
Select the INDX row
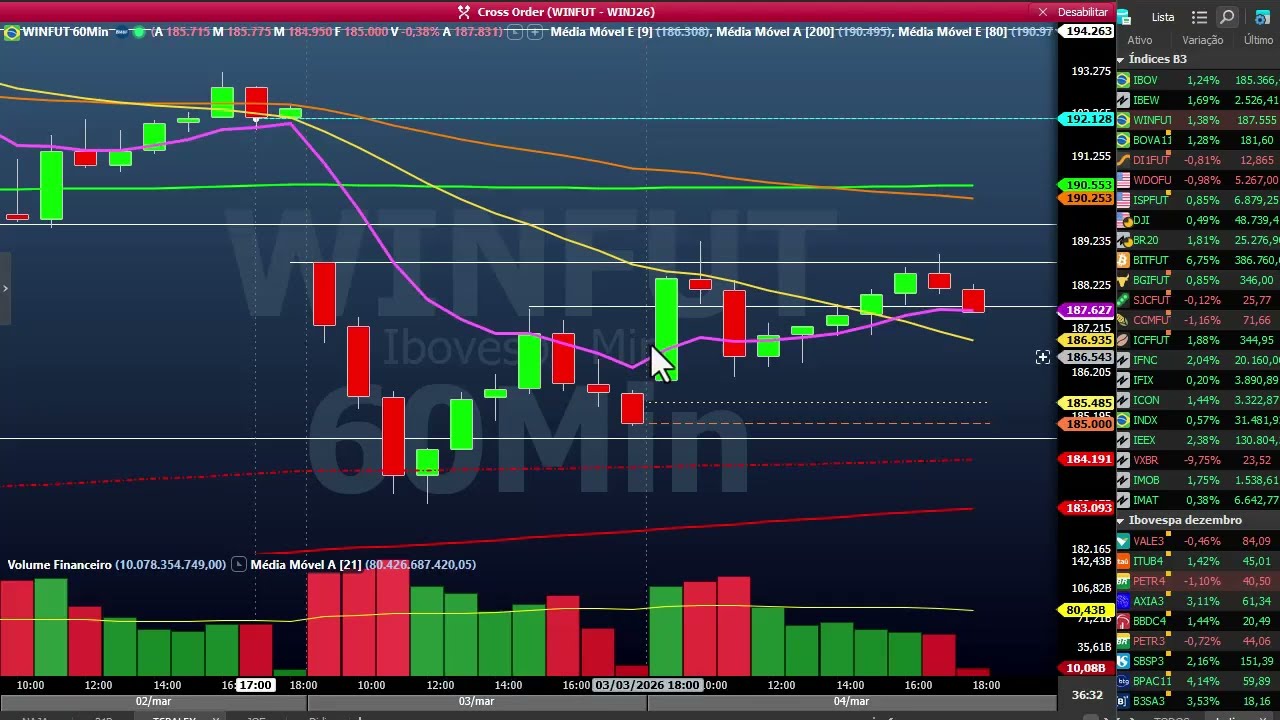coord(1198,420)
